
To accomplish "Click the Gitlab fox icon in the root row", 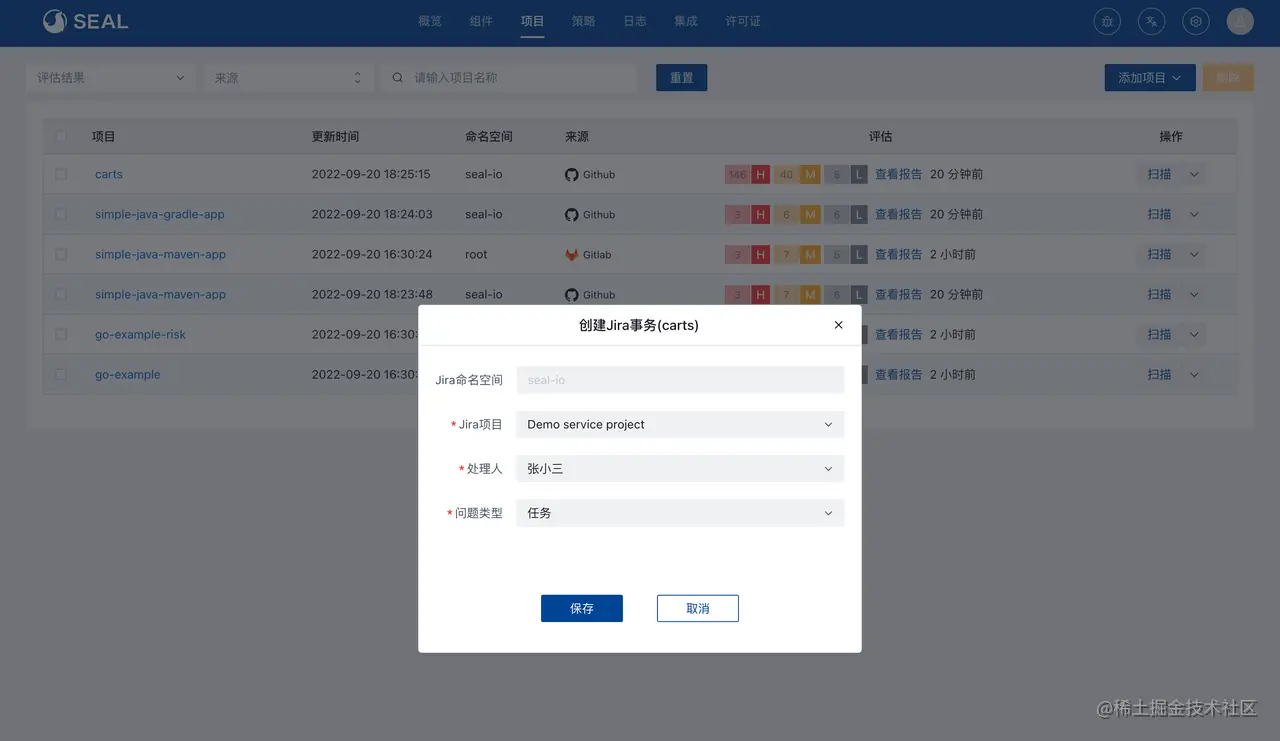I will click(x=572, y=254).
